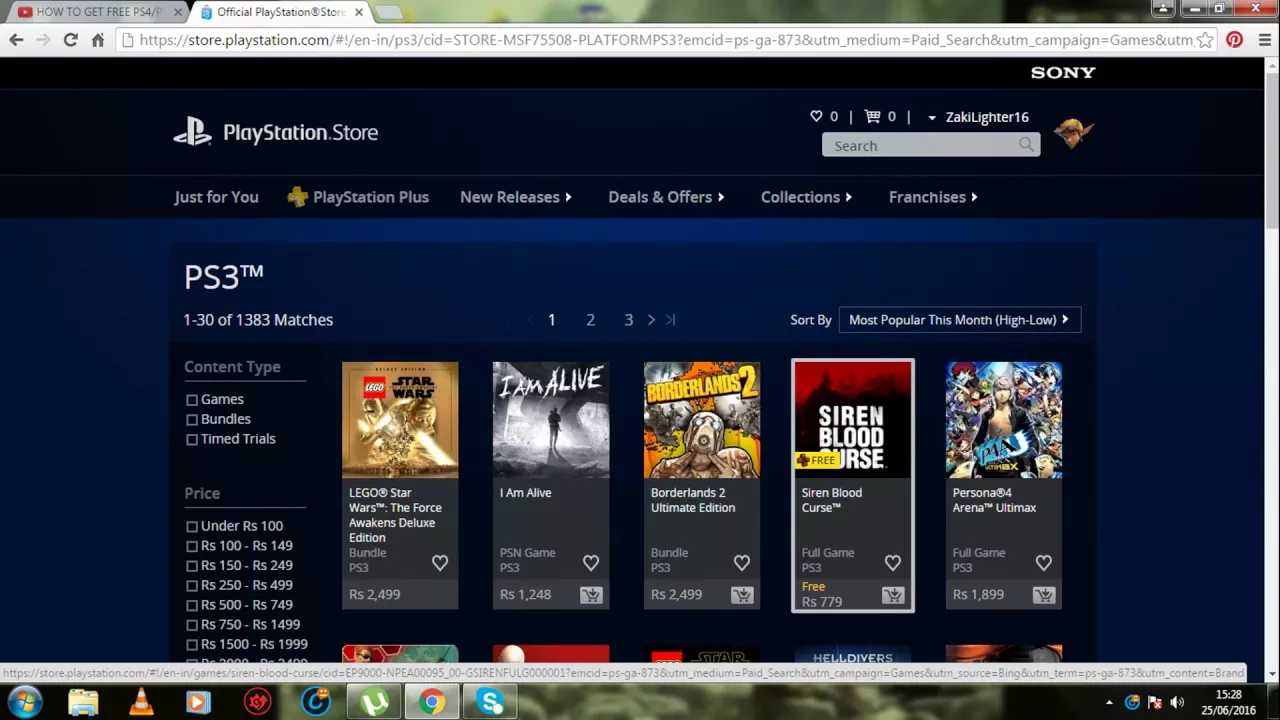
Task: Switch to the HOW TO GET FREE PS4 tab
Action: (x=98, y=12)
